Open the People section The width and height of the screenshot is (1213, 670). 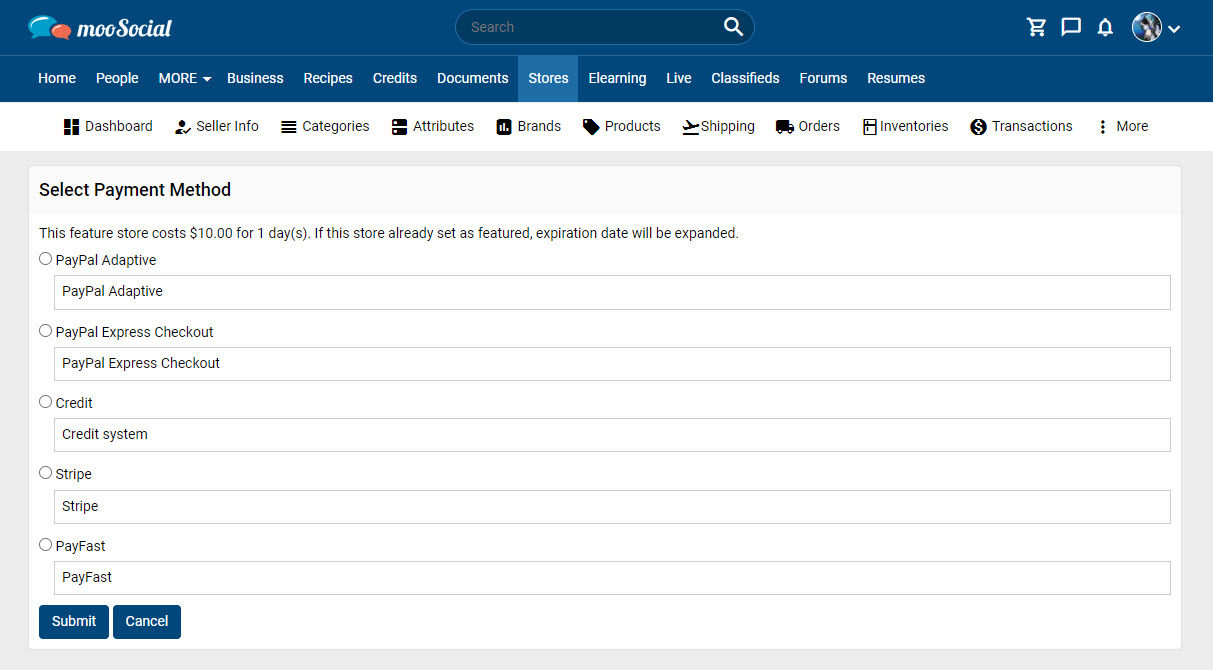click(117, 78)
